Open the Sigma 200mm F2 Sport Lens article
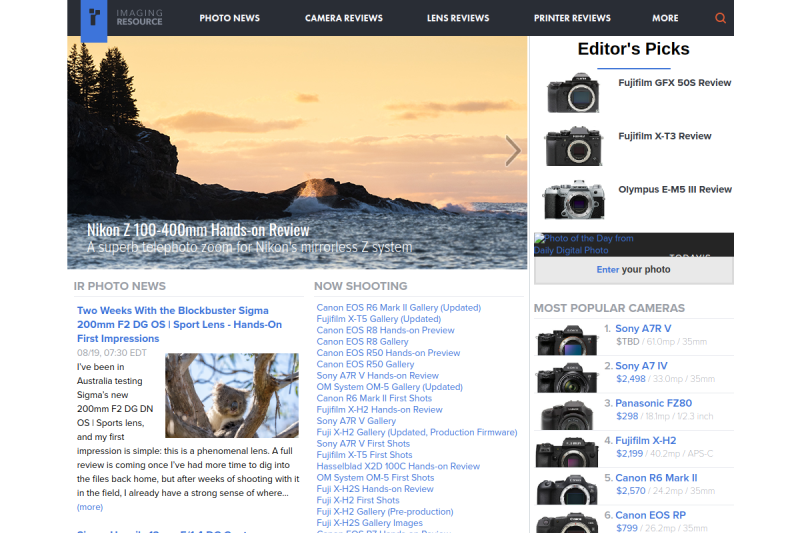The image size is (800, 533). click(179, 324)
